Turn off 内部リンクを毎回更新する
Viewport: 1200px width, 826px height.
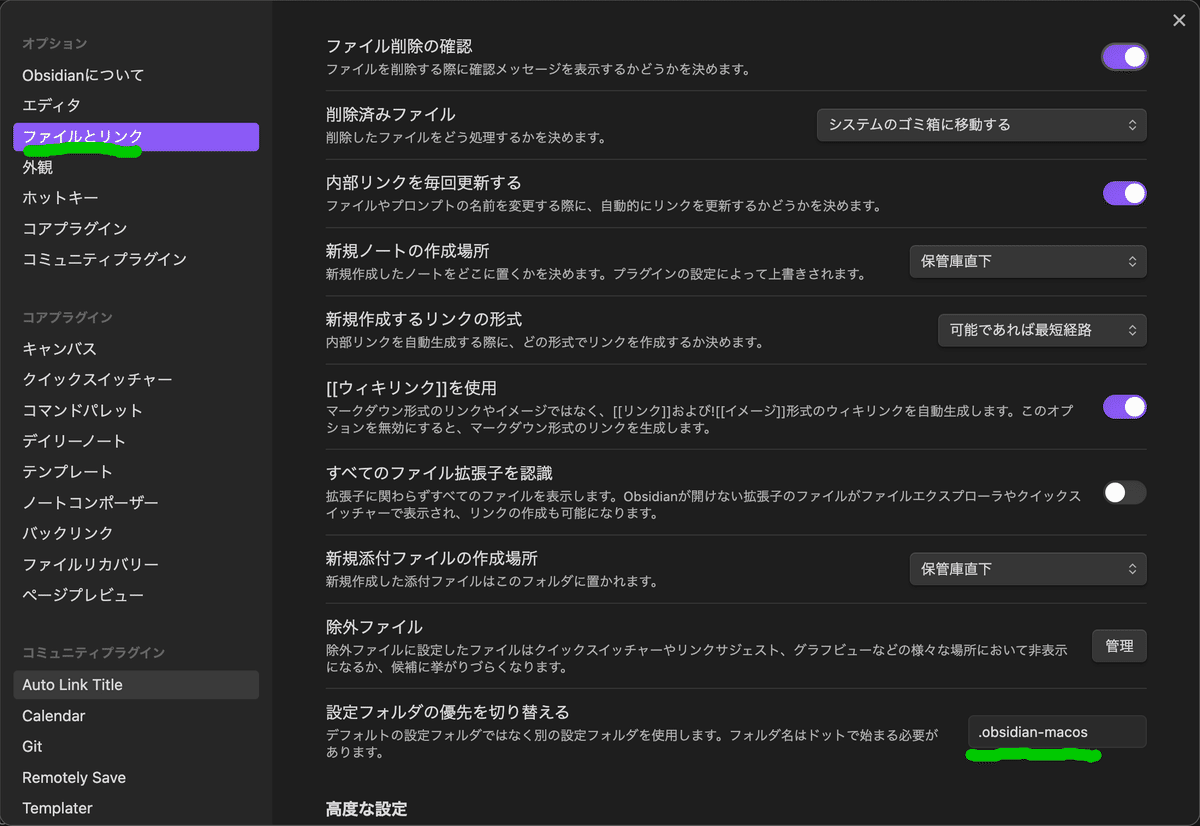click(x=1124, y=193)
